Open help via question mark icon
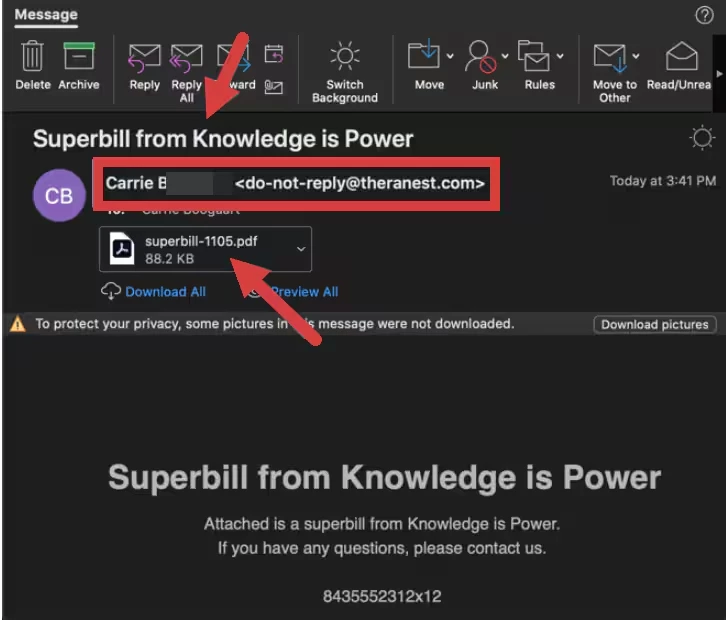This screenshot has width=726, height=620. [x=704, y=15]
